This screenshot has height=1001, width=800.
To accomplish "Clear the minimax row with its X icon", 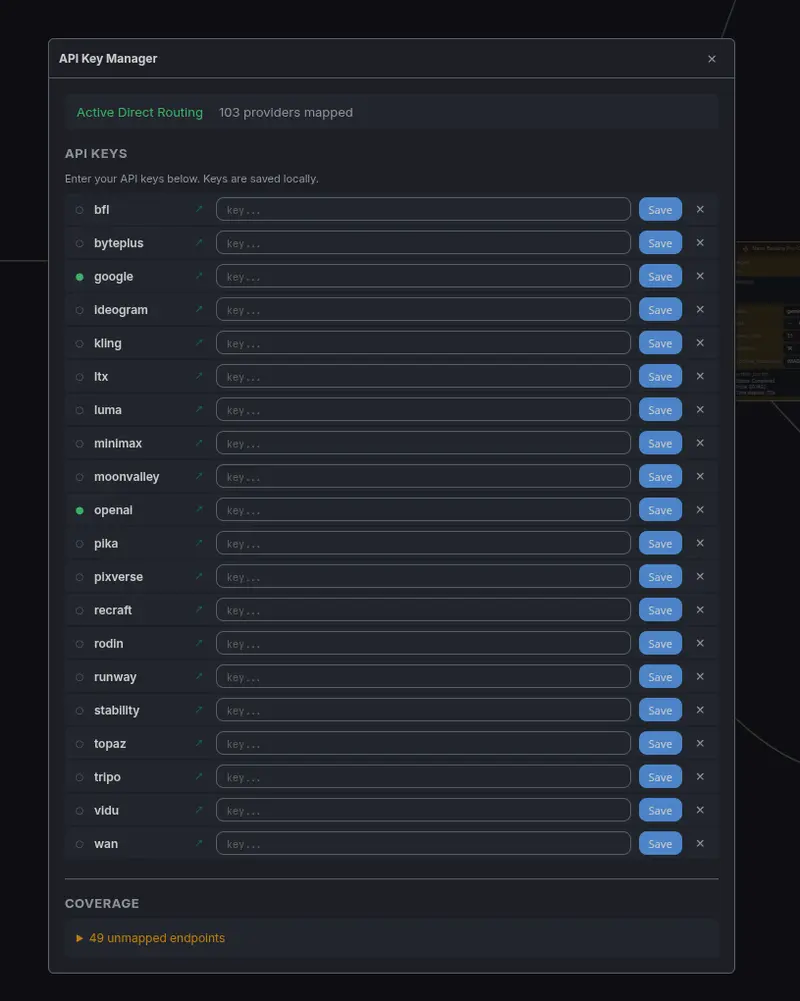I will tap(700, 443).
